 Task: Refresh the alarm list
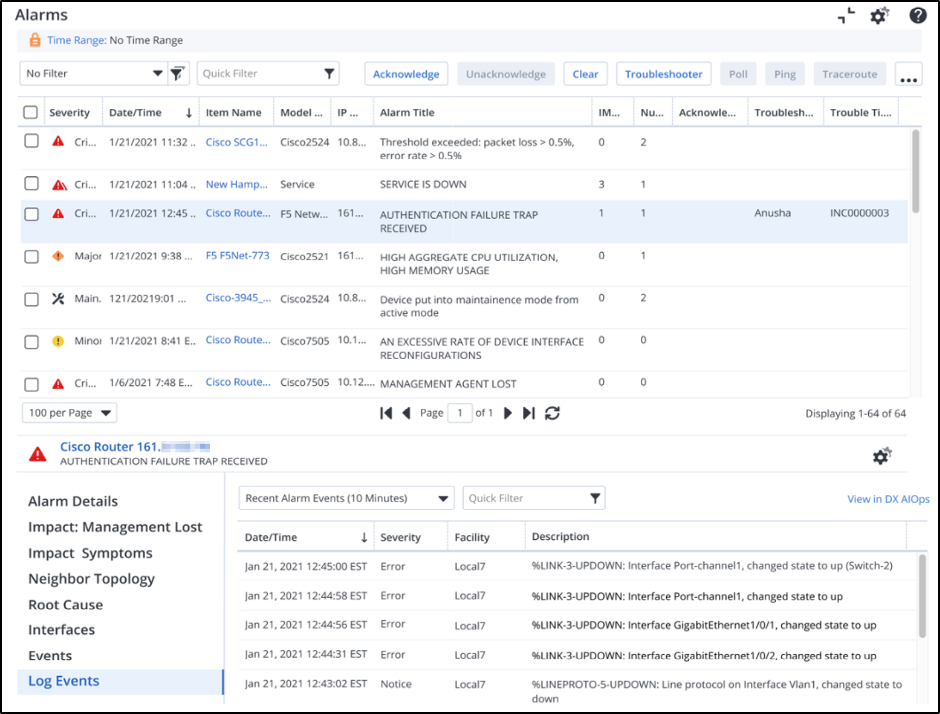point(552,412)
